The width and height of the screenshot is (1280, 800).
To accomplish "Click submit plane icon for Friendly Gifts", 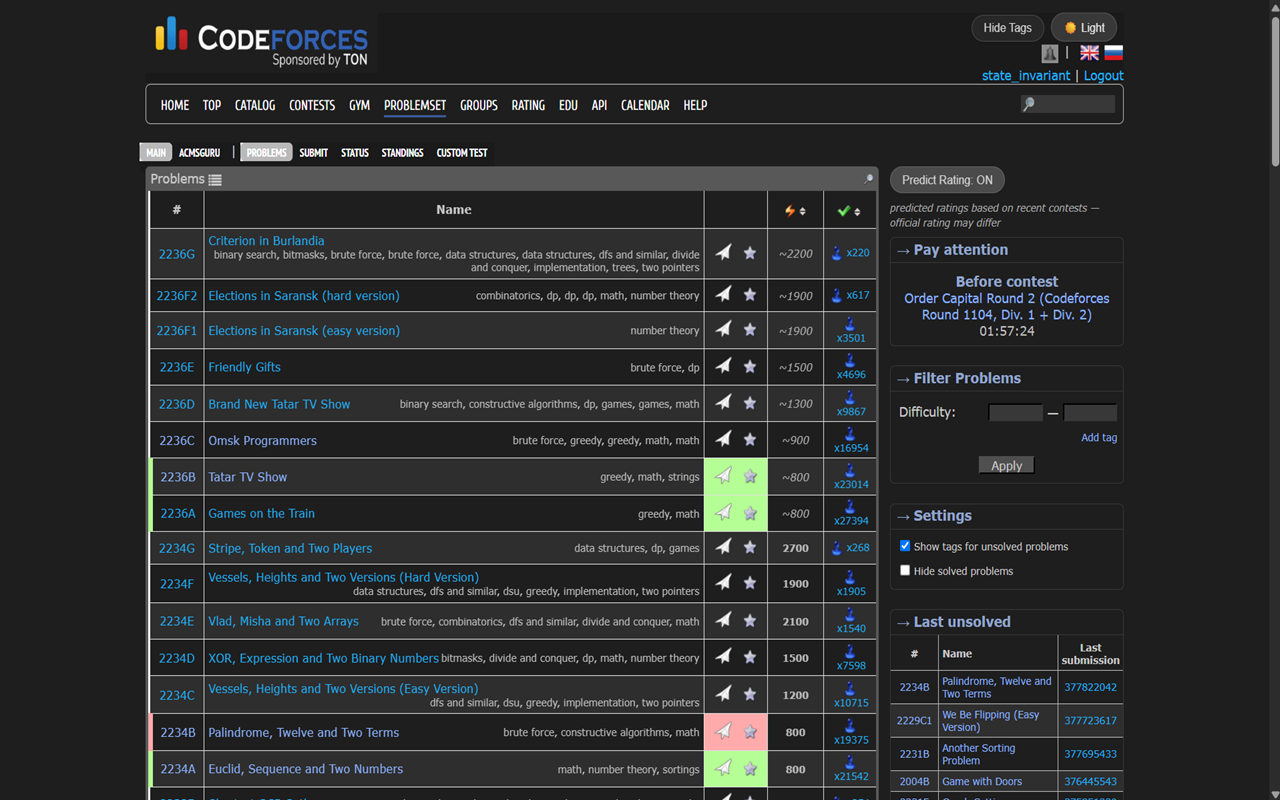I will [x=723, y=366].
